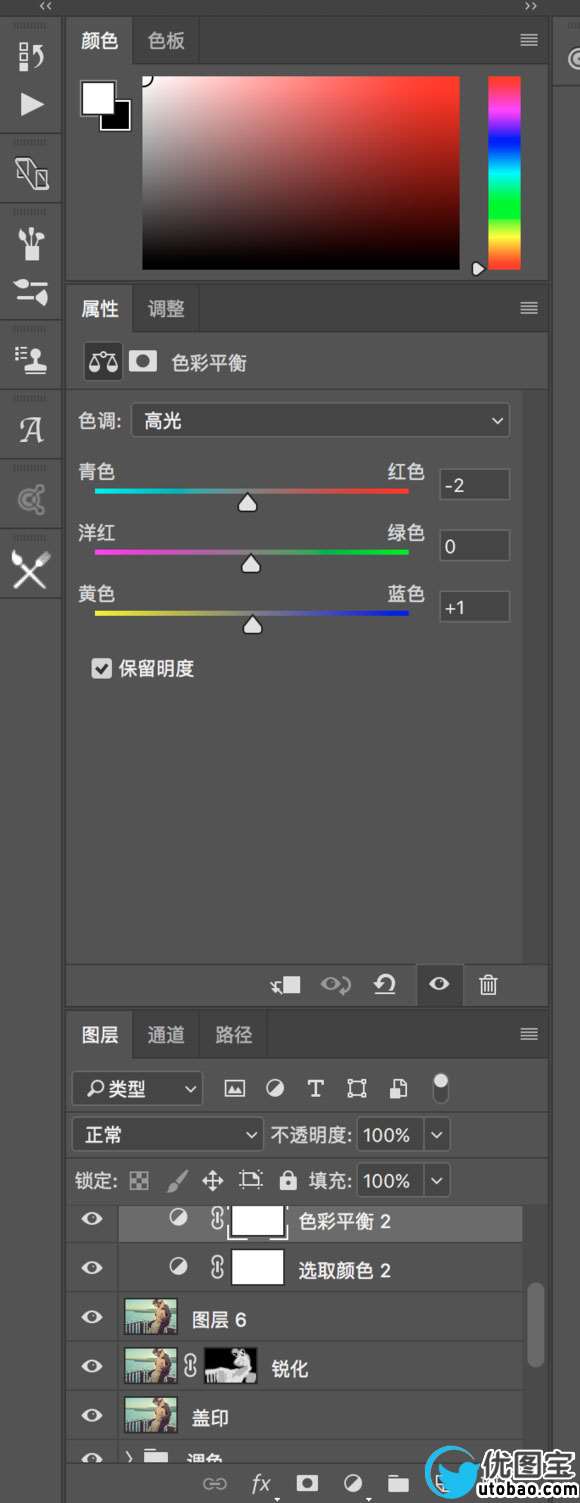Screen dimensions: 580x1503
Task: Select the mask icon beside 色彩平衡
Action: click(143, 361)
